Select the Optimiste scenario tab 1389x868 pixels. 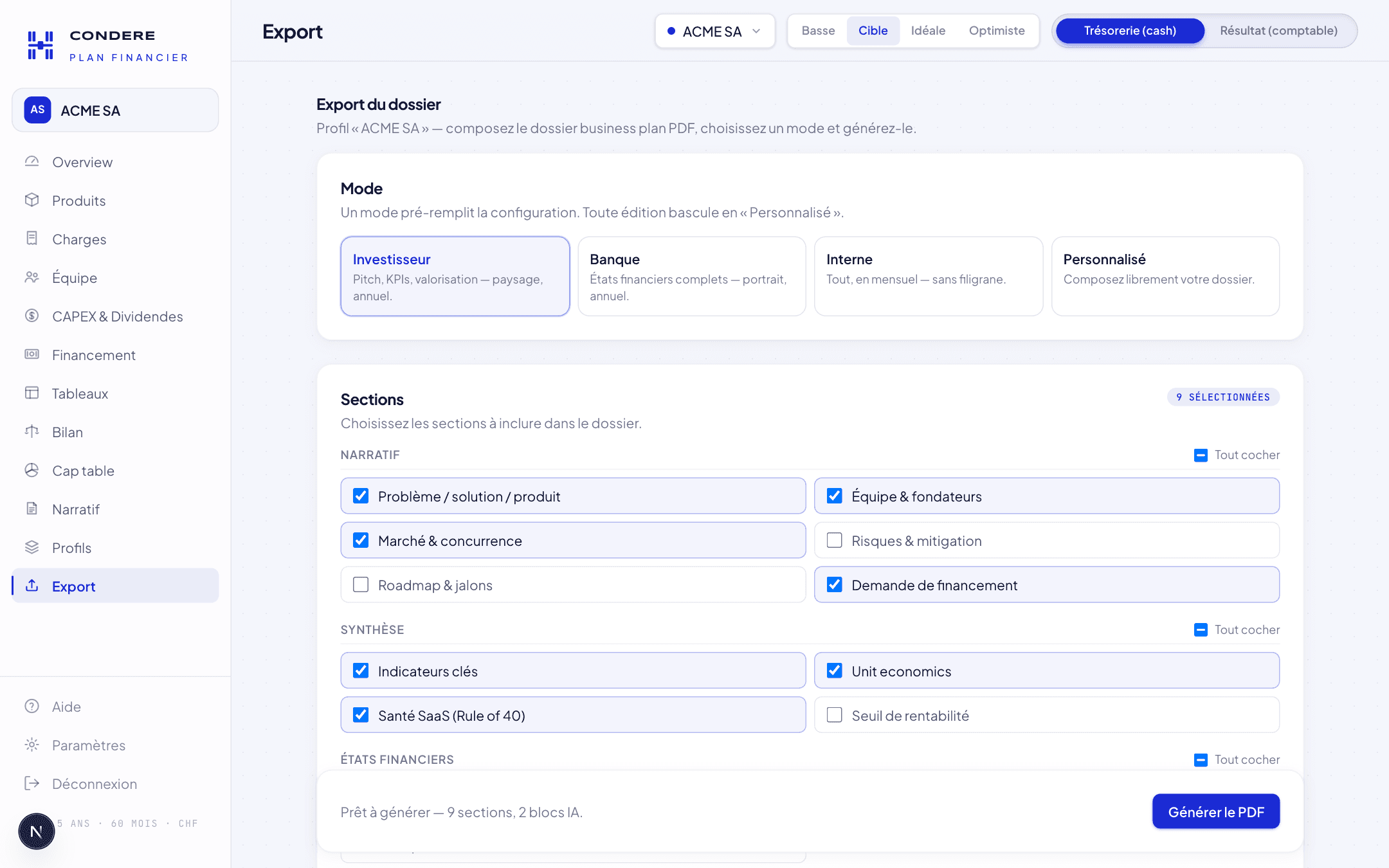pyautogui.click(x=997, y=31)
